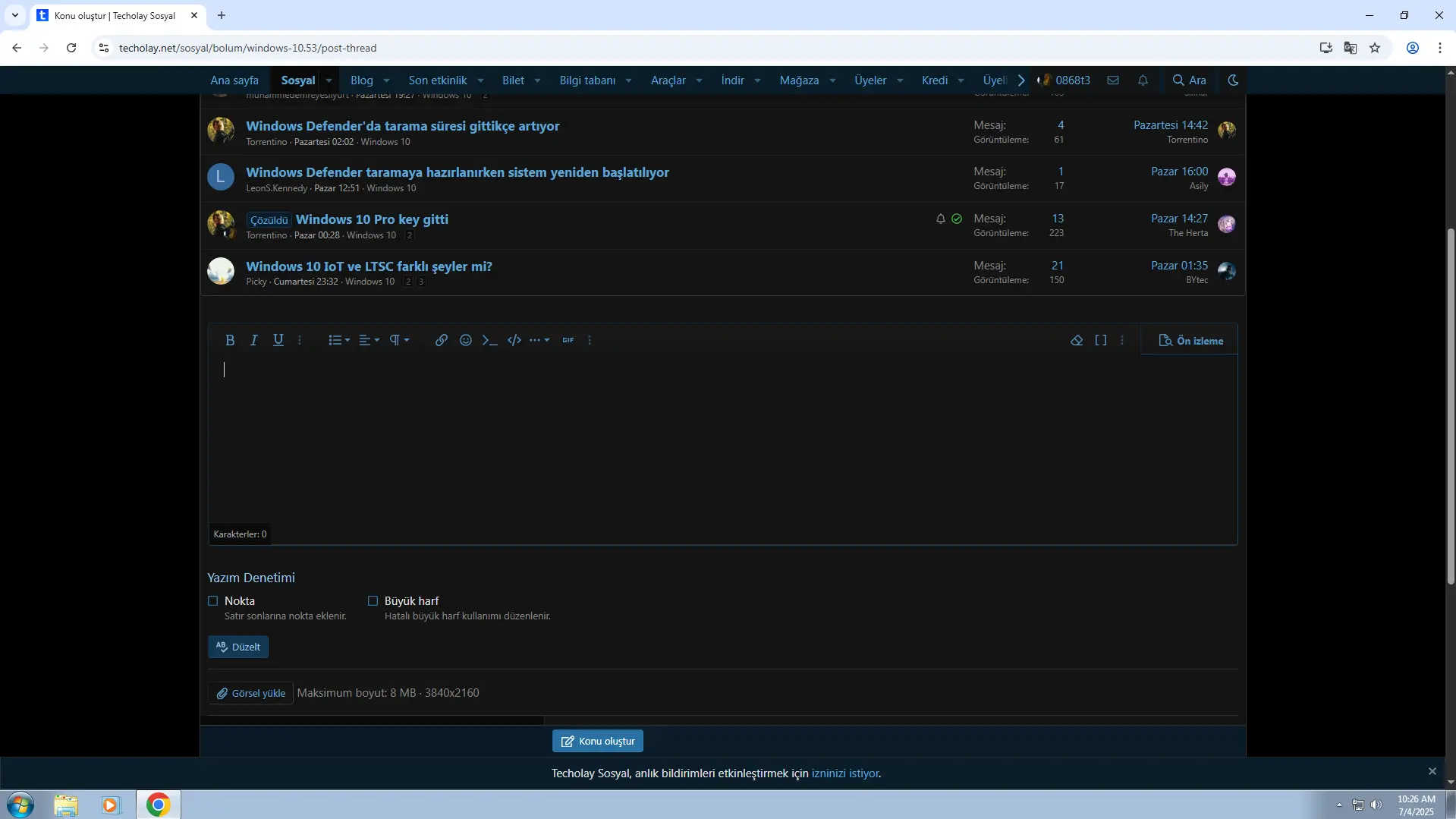Image resolution: width=1456 pixels, height=819 pixels.
Task: Dismiss the notification permission banner
Action: 1432,771
